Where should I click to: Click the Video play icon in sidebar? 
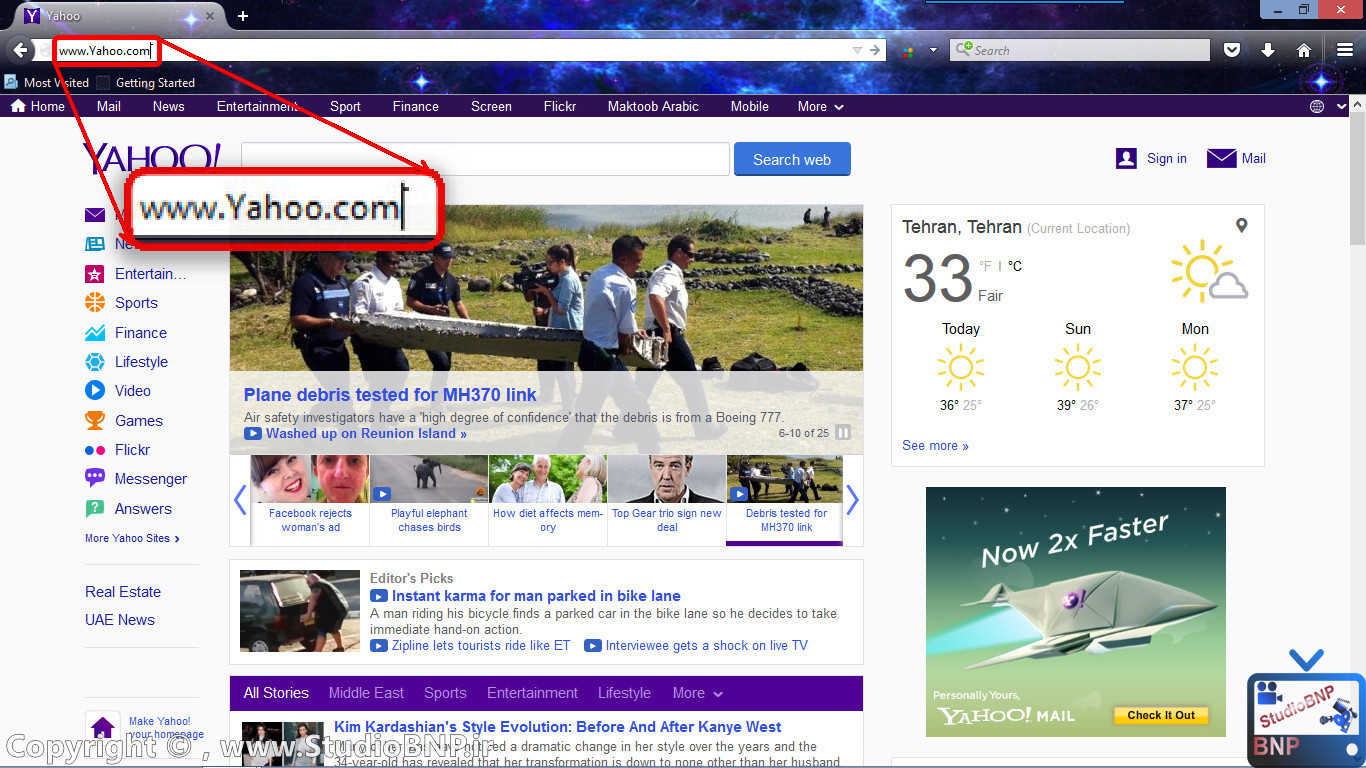click(x=95, y=391)
